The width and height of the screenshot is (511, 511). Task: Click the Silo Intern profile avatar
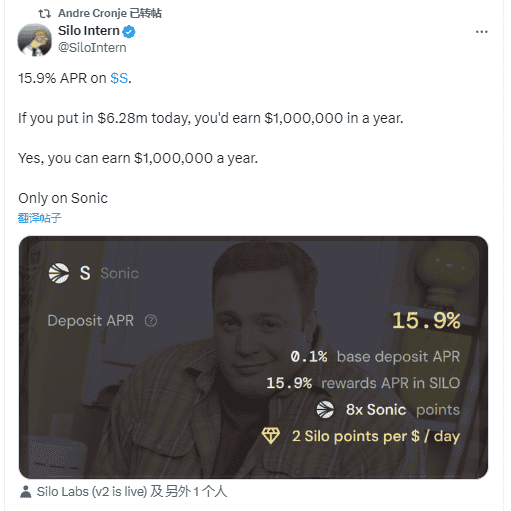click(35, 40)
